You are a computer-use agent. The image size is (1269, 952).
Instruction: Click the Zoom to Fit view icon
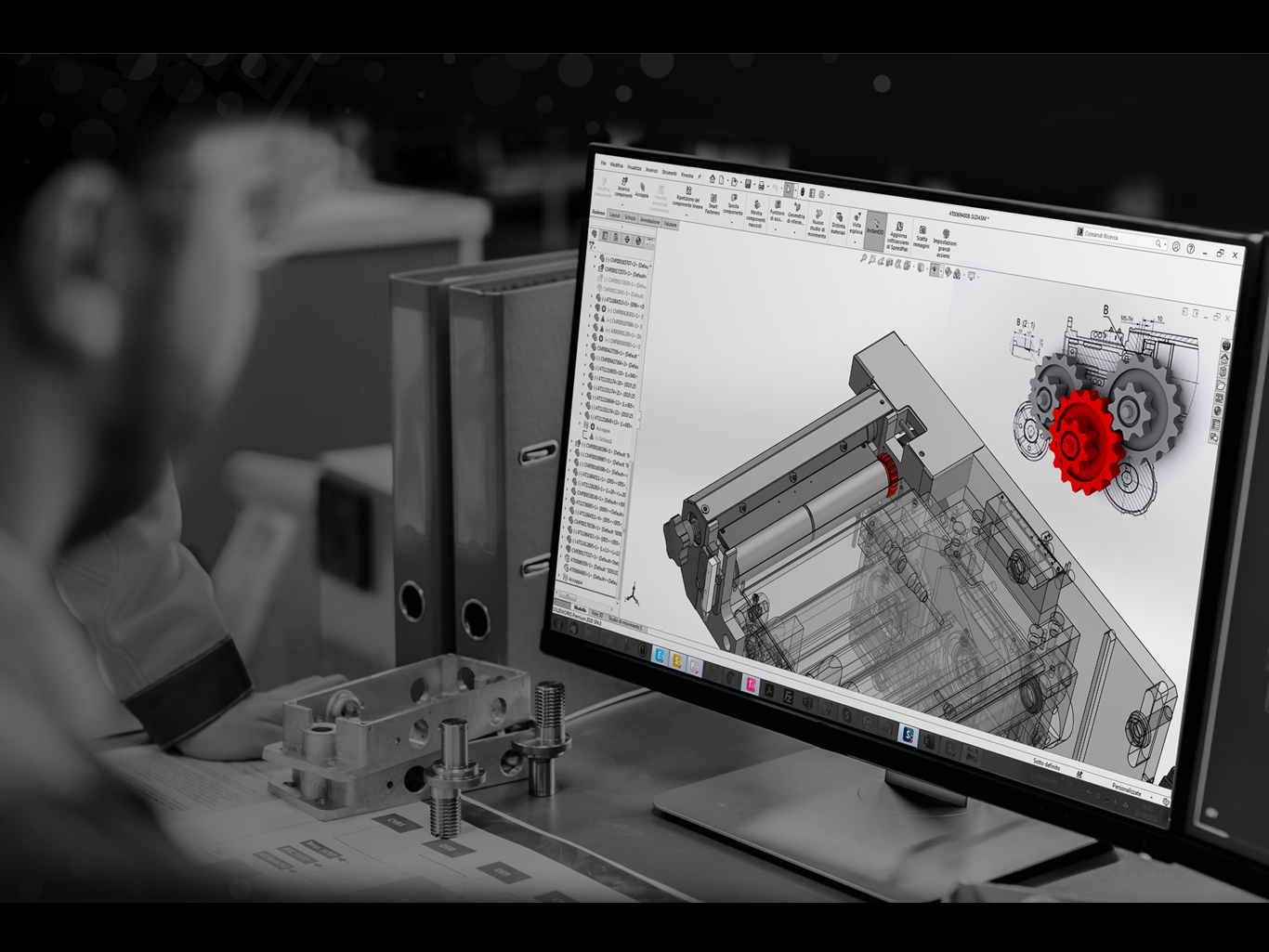point(863,258)
